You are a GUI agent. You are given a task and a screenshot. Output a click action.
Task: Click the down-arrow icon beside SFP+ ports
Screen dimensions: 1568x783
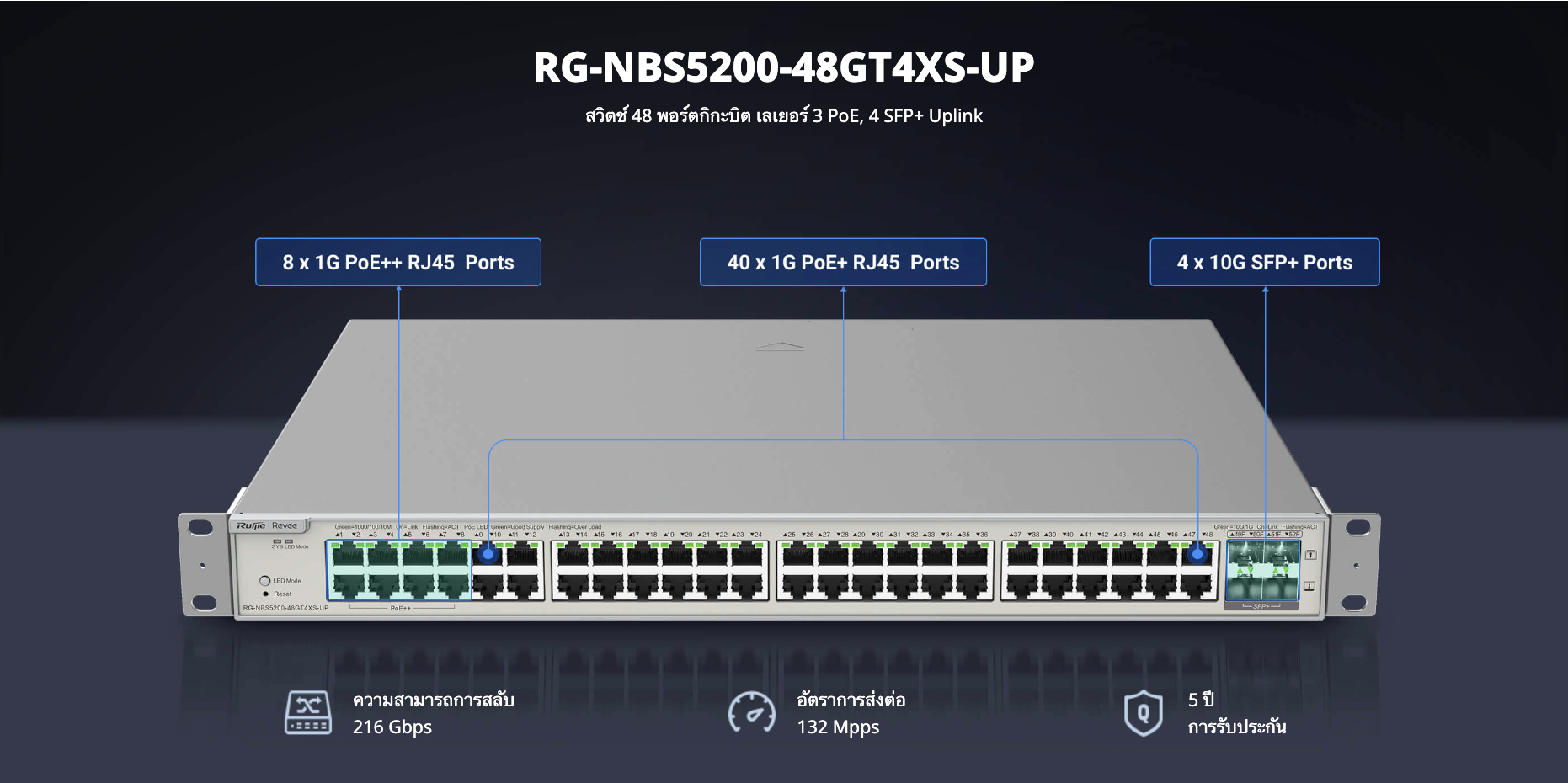click(1309, 586)
